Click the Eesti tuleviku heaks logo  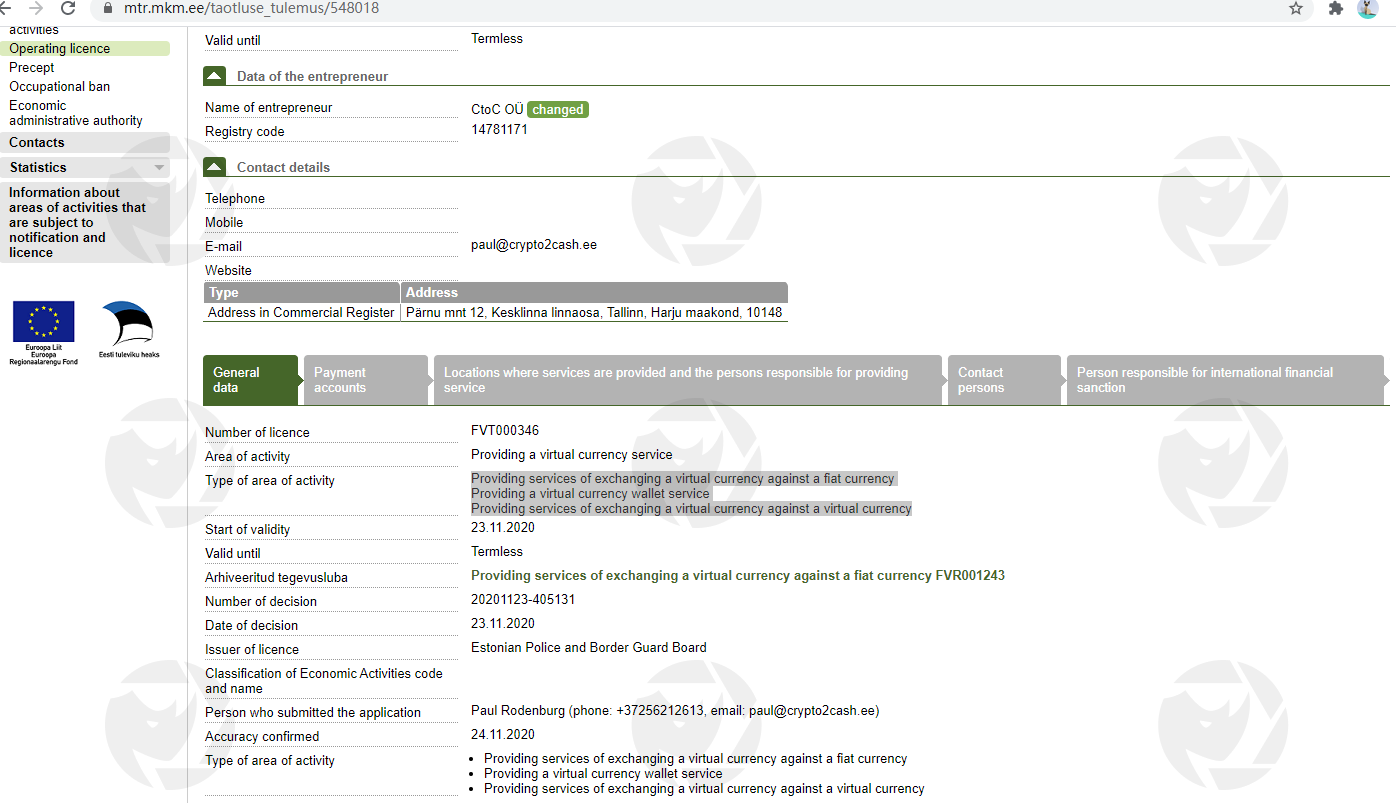(128, 329)
